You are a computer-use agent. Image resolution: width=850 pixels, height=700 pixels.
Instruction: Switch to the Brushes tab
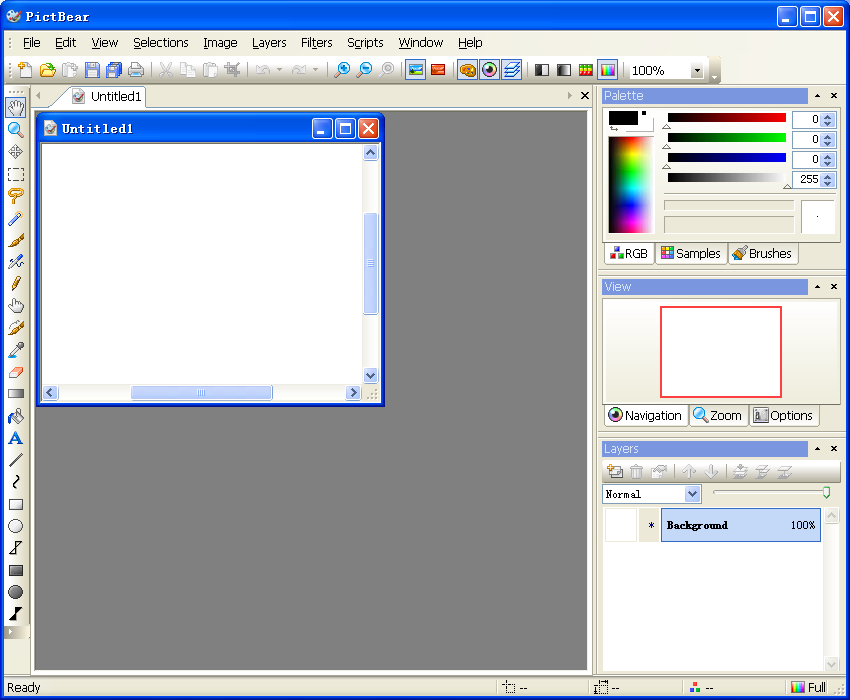pos(762,254)
